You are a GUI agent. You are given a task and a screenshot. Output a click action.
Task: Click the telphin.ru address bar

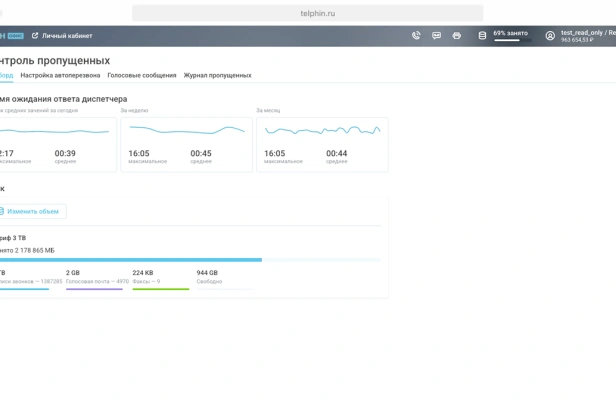tap(308, 13)
